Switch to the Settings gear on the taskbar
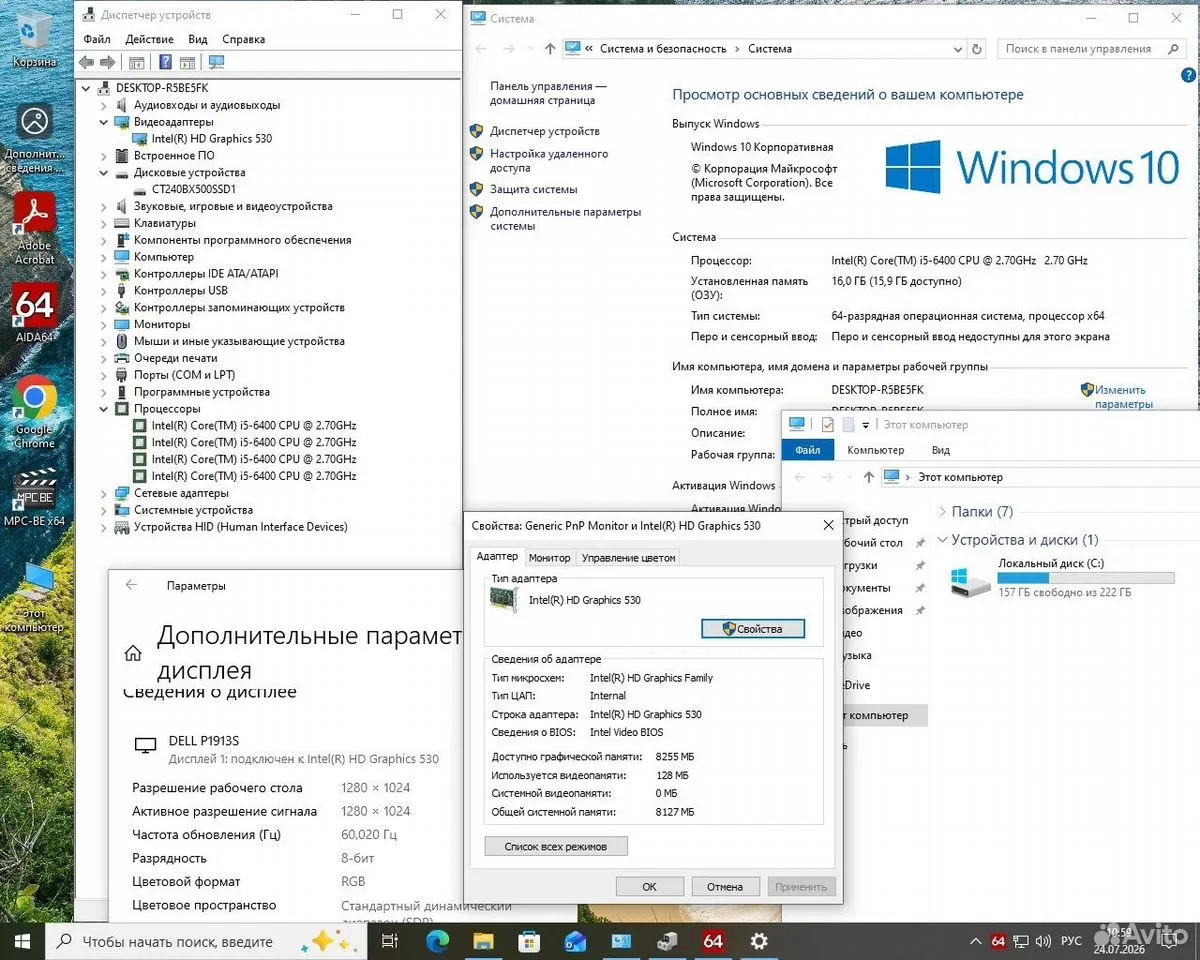Image resolution: width=1200 pixels, height=960 pixels. point(759,941)
